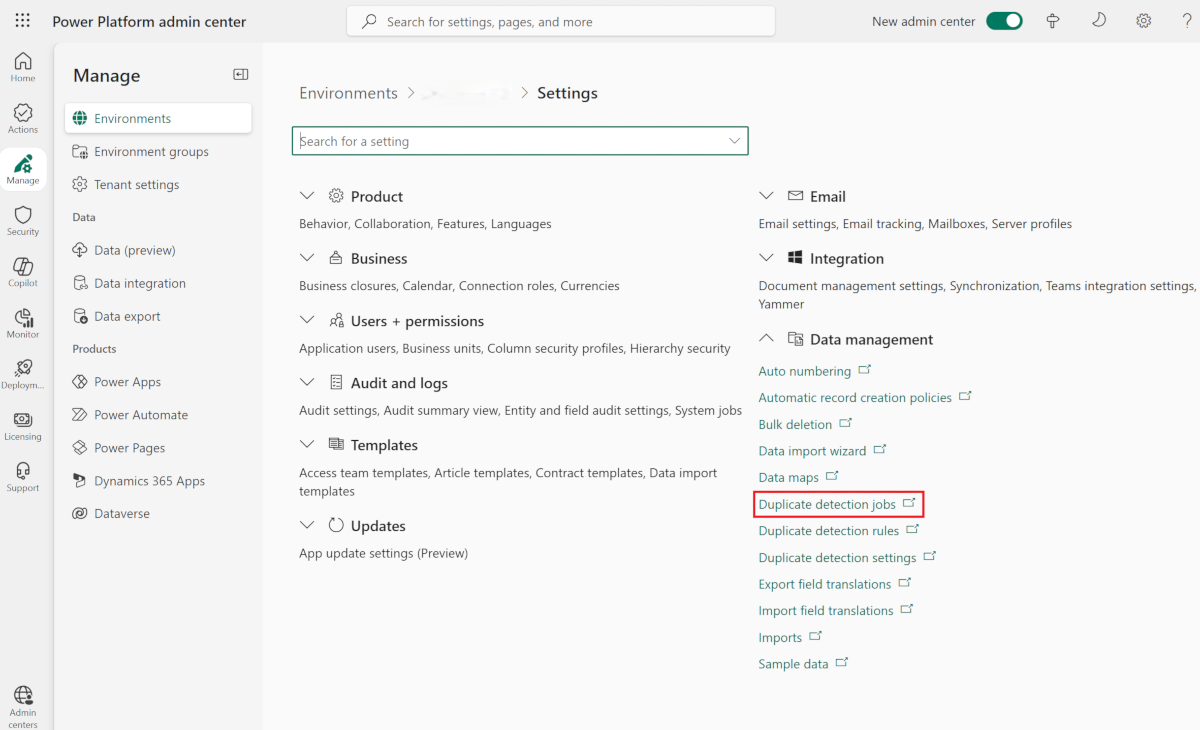Select the Manage rail icon
Screen dimensions: 1200x730
tap(23, 169)
